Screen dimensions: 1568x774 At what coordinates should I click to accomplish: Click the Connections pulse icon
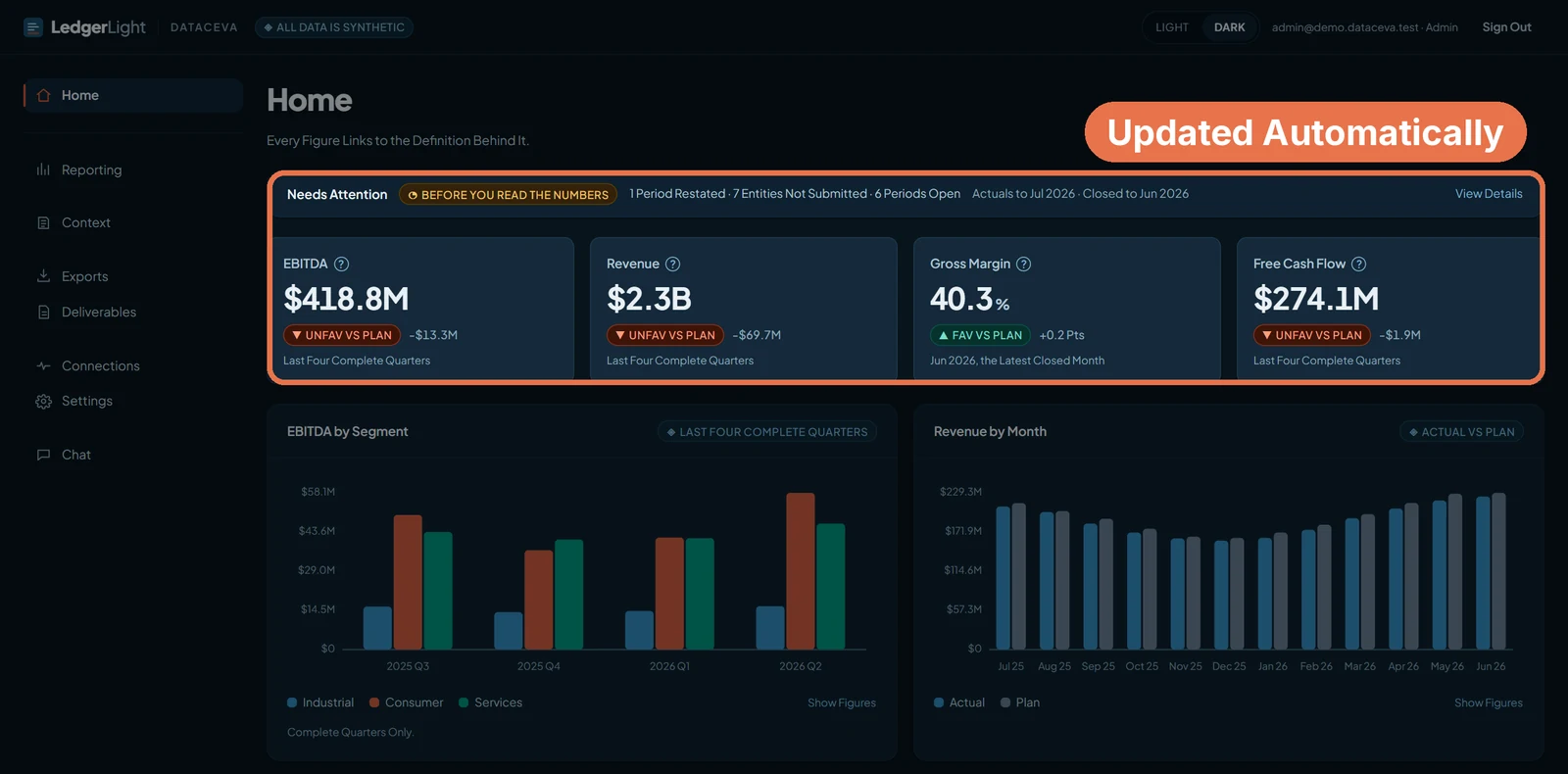coord(43,365)
